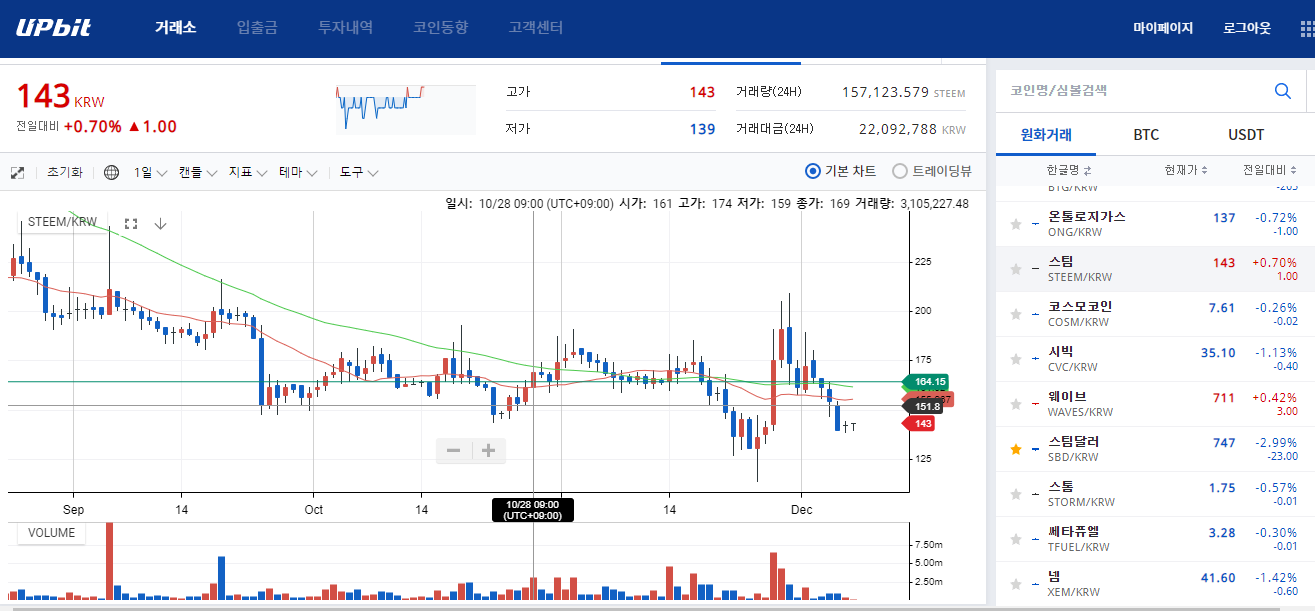Click the 웨이브 price 711

click(x=1223, y=398)
